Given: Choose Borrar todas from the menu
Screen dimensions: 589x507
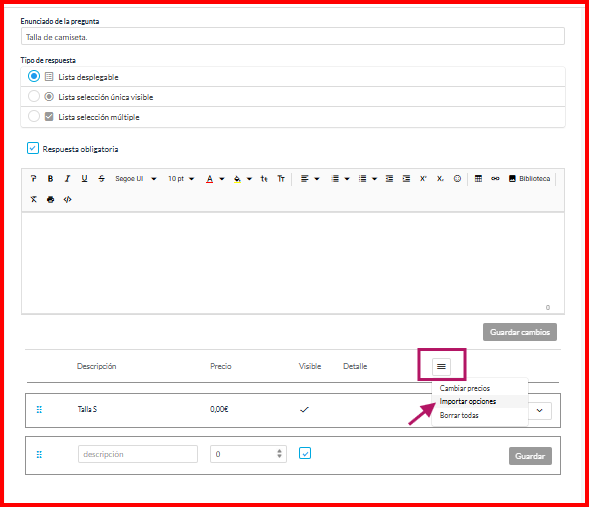Looking at the screenshot, I should 459,415.
